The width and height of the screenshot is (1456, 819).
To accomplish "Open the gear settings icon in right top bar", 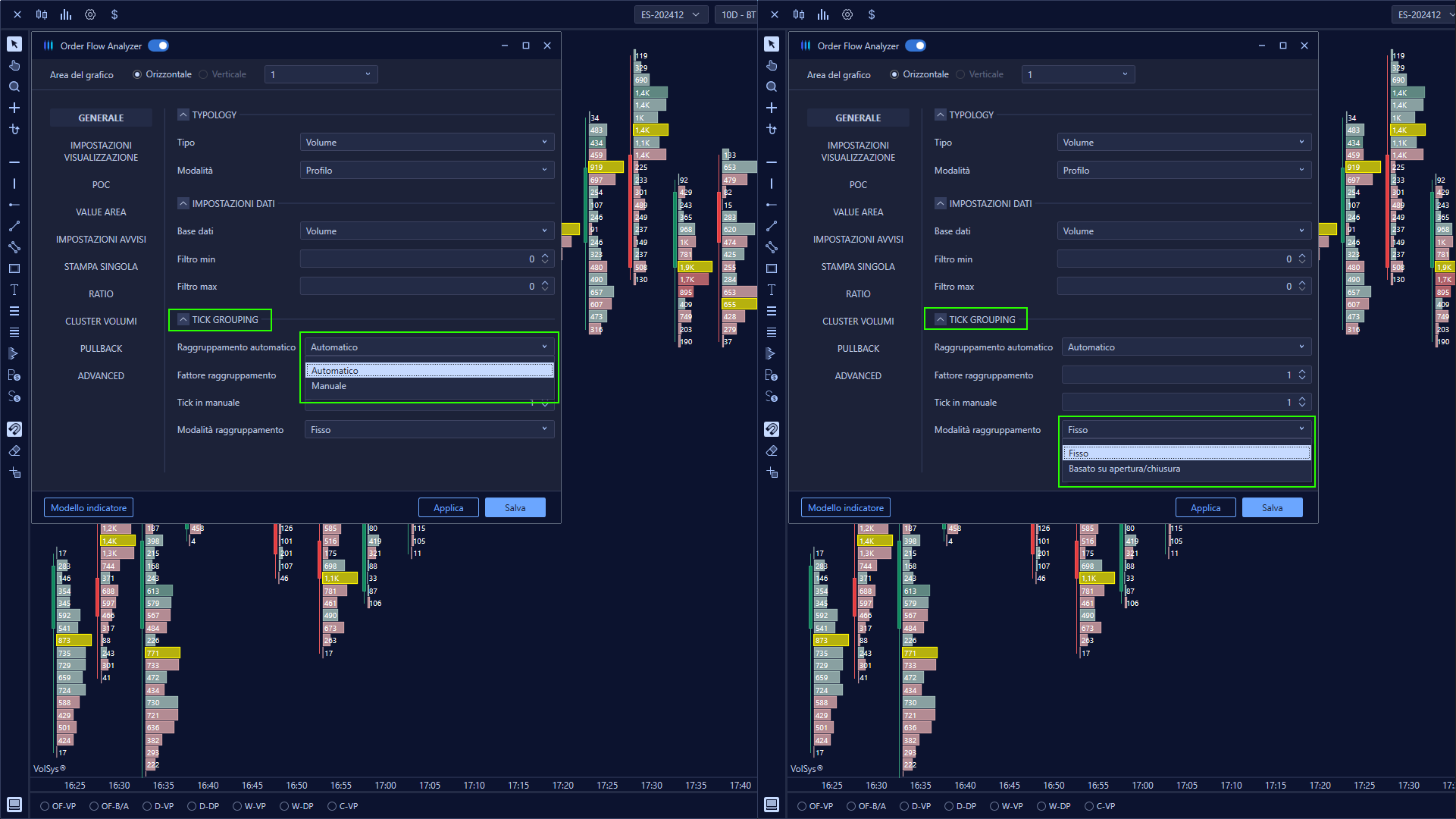I will click(x=847, y=14).
